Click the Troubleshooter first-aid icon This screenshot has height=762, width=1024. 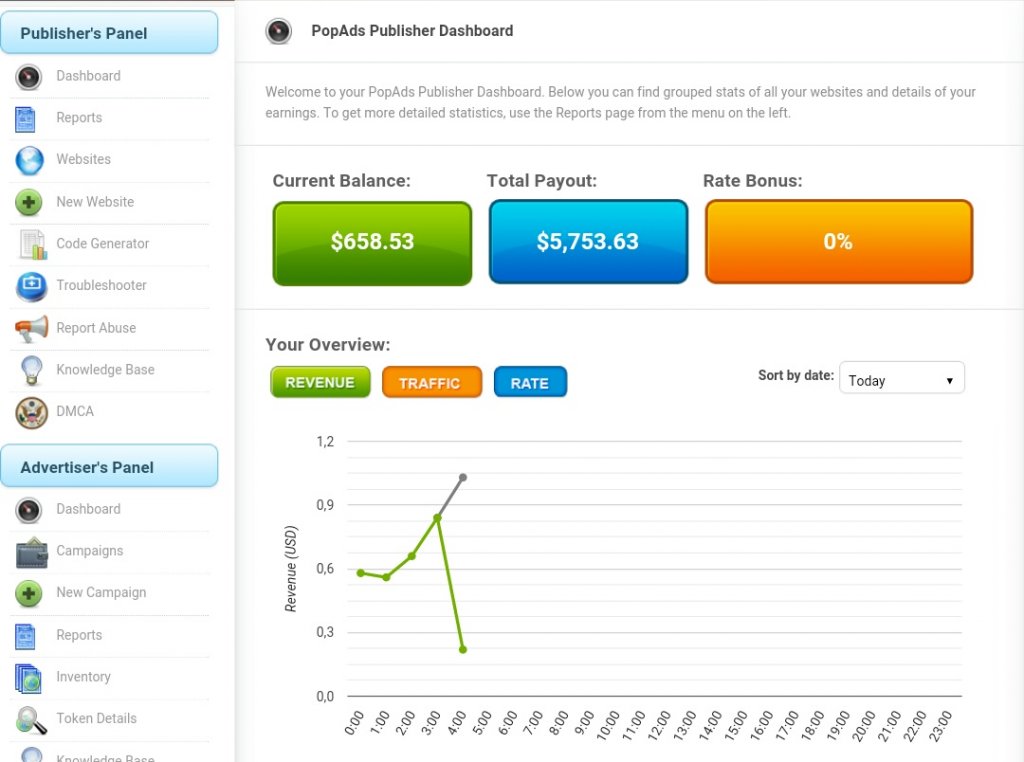pyautogui.click(x=31, y=286)
